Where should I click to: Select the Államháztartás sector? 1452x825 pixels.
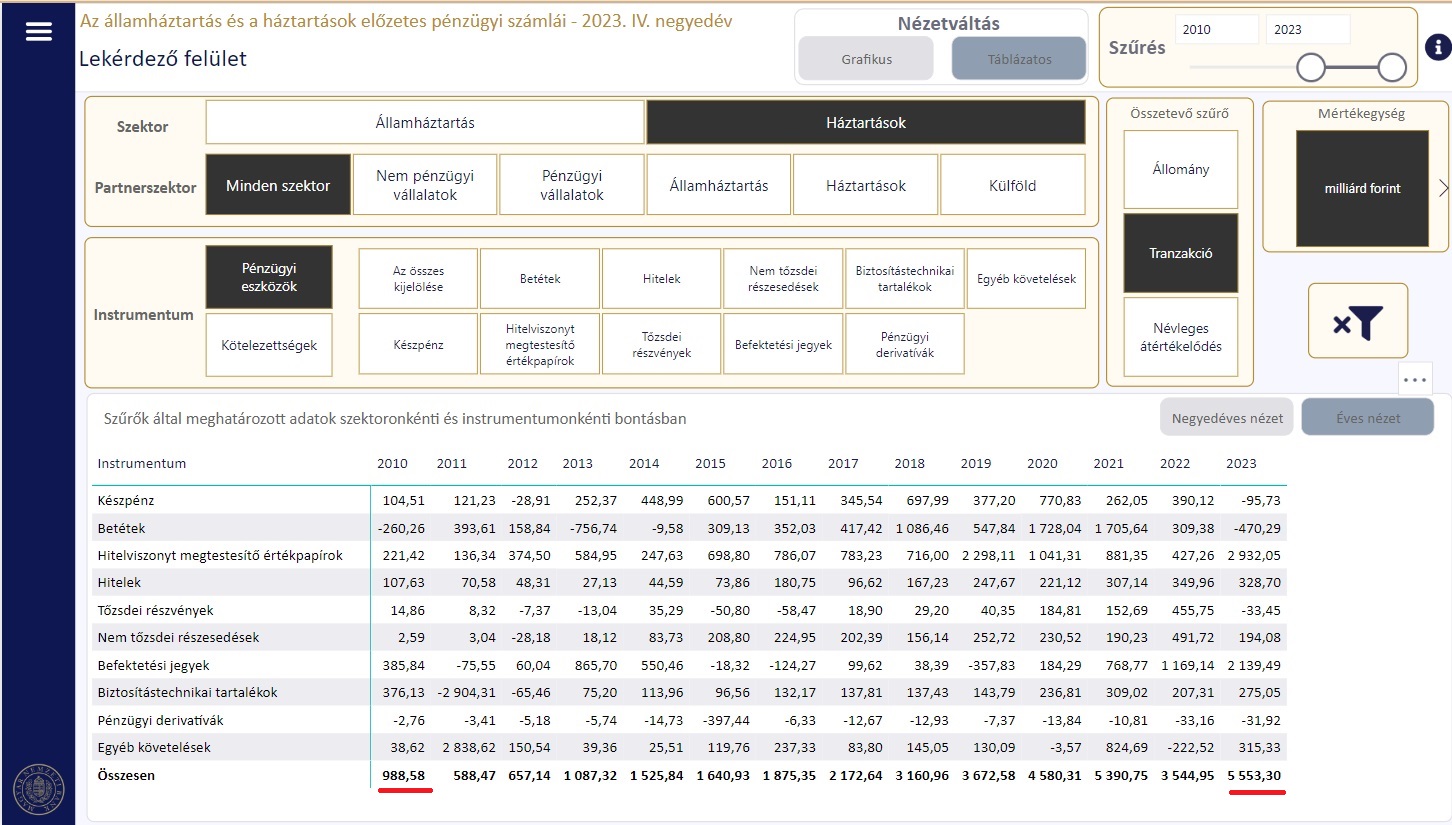pyautogui.click(x=425, y=123)
